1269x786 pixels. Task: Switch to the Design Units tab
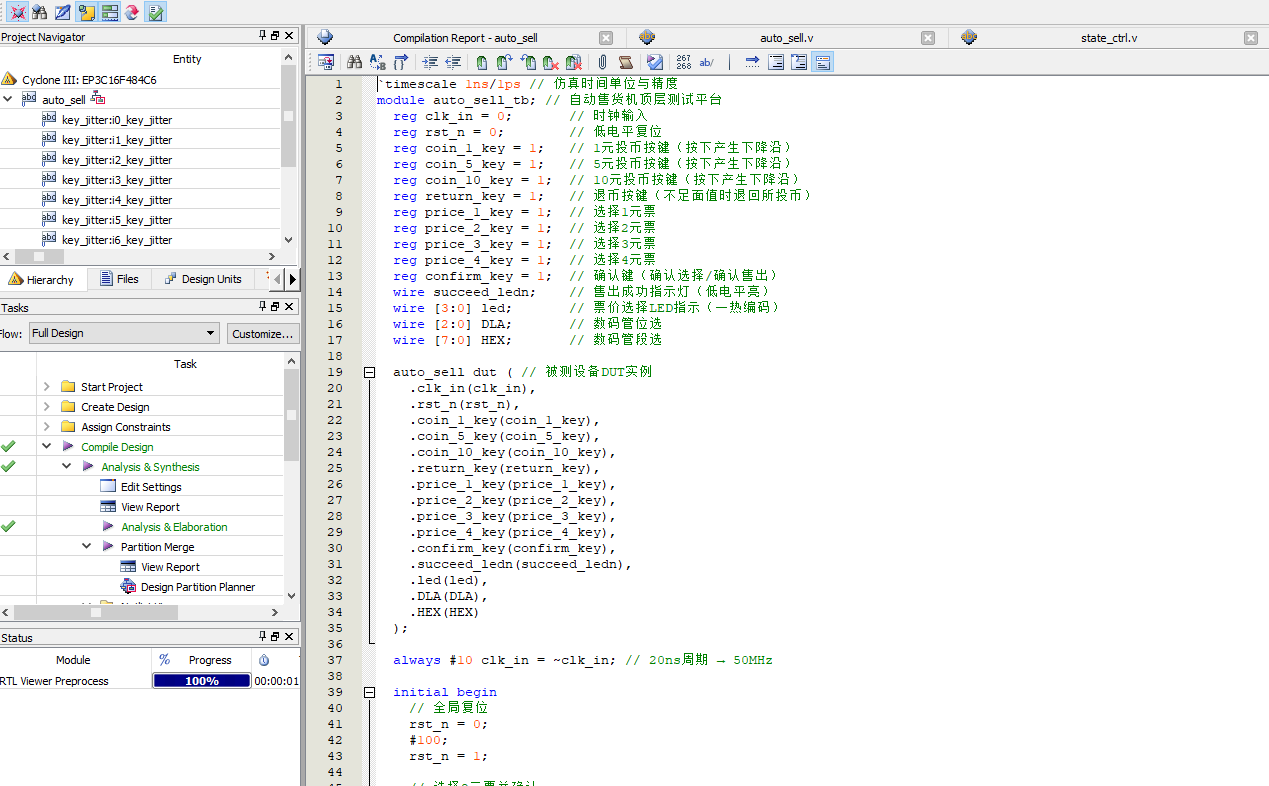(203, 280)
